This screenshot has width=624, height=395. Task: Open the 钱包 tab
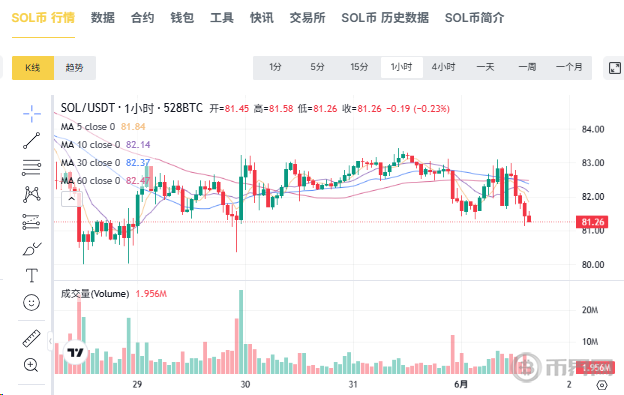coord(182,18)
